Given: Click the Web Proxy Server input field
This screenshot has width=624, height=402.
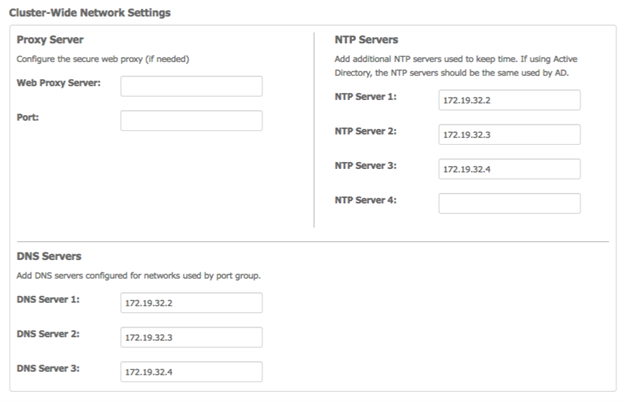Looking at the screenshot, I should [191, 86].
